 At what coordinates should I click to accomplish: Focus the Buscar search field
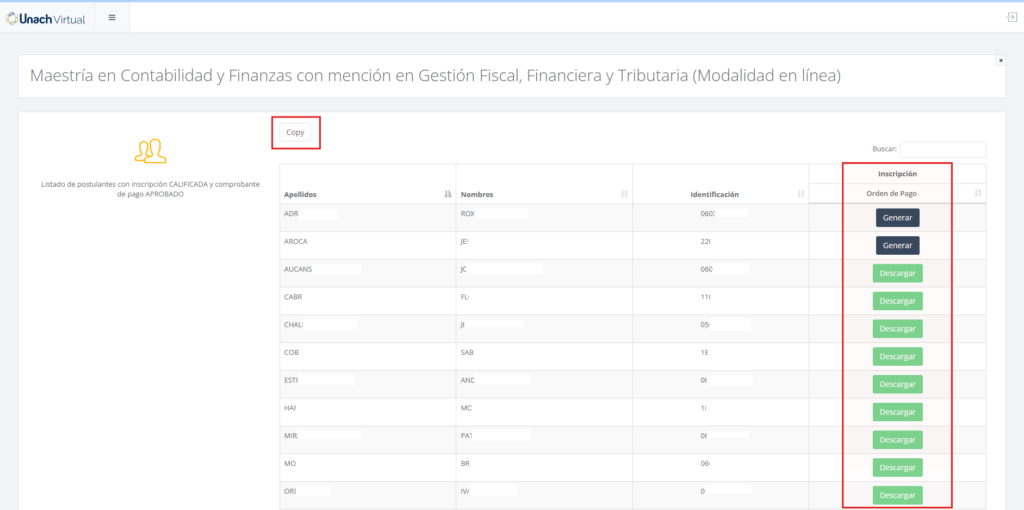(x=942, y=150)
